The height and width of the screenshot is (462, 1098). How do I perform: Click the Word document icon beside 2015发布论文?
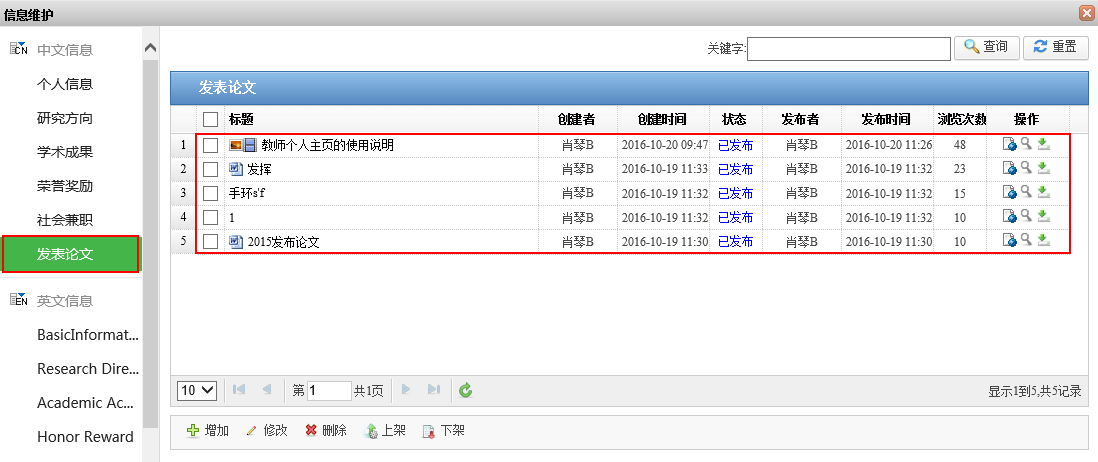point(236,241)
